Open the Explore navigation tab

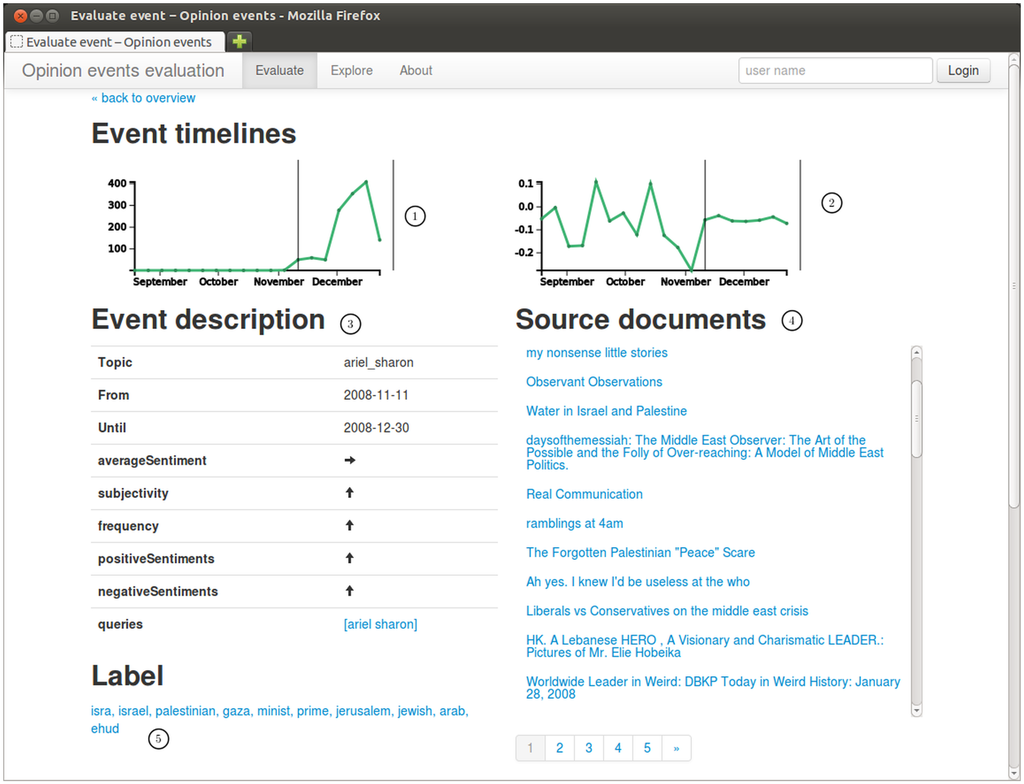[351, 71]
